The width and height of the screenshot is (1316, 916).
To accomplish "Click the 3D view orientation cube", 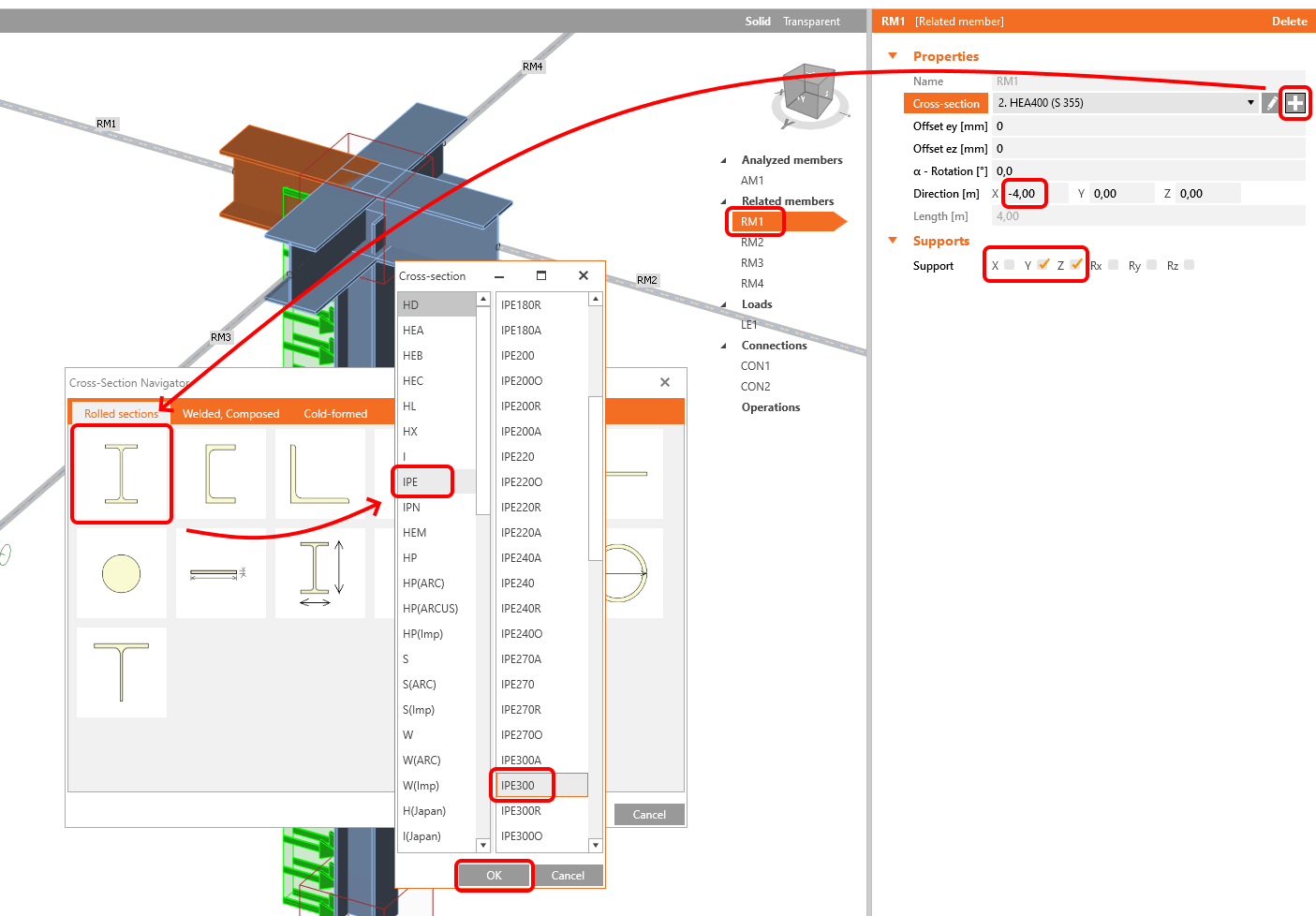I will (808, 92).
